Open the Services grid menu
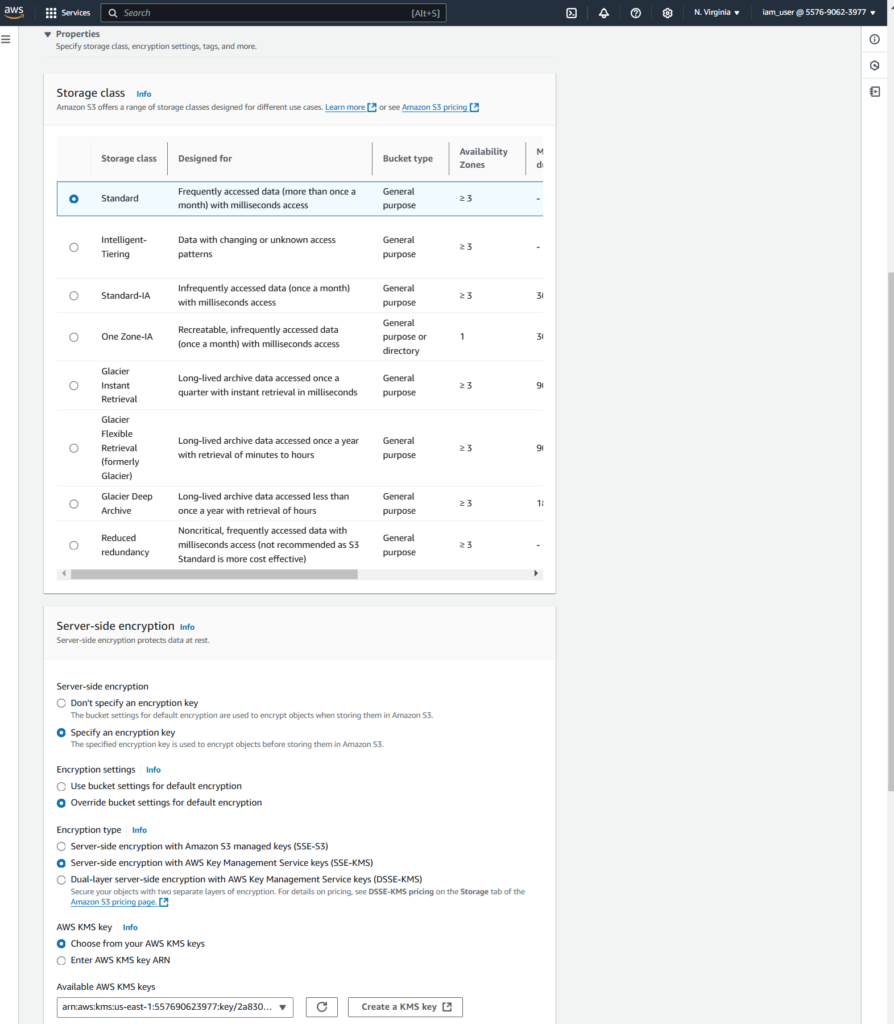 pyautogui.click(x=68, y=13)
